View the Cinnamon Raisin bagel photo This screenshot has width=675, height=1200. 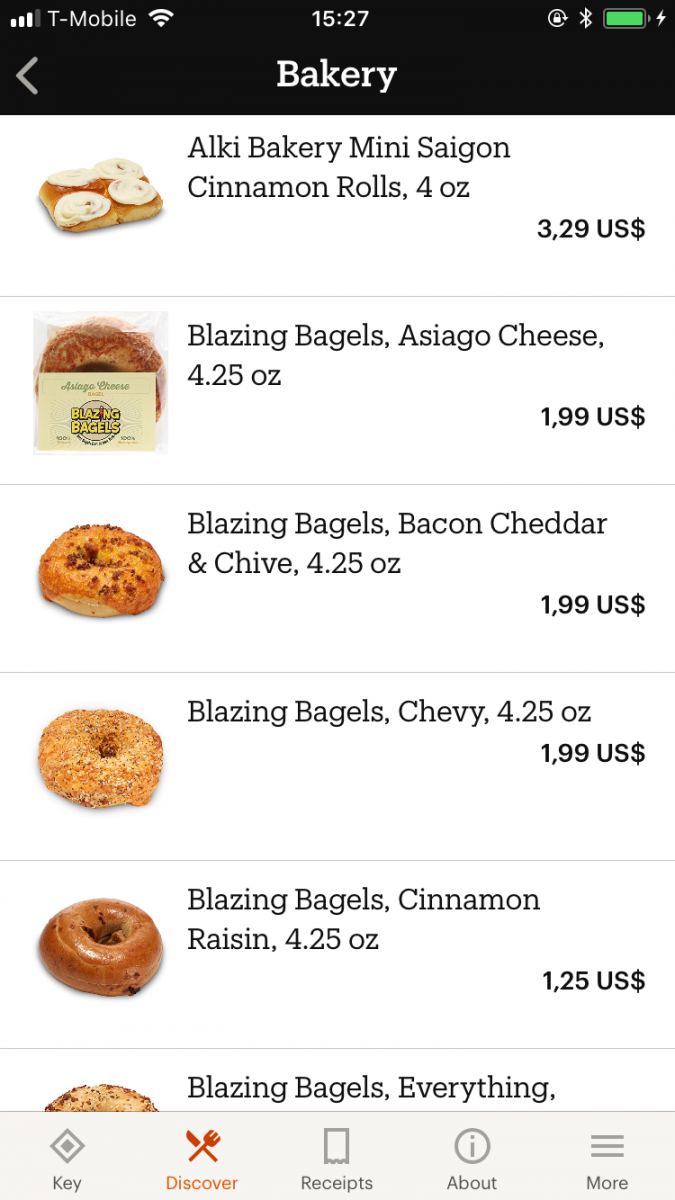100,945
